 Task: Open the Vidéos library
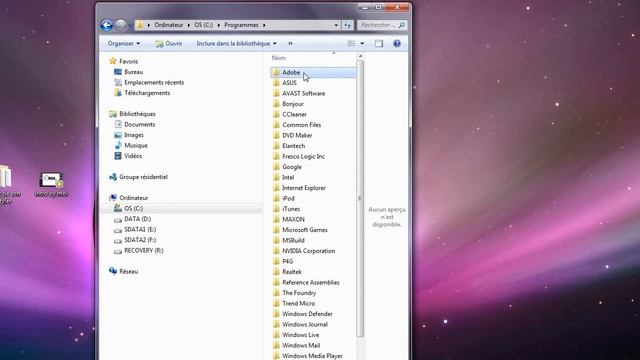(133, 156)
